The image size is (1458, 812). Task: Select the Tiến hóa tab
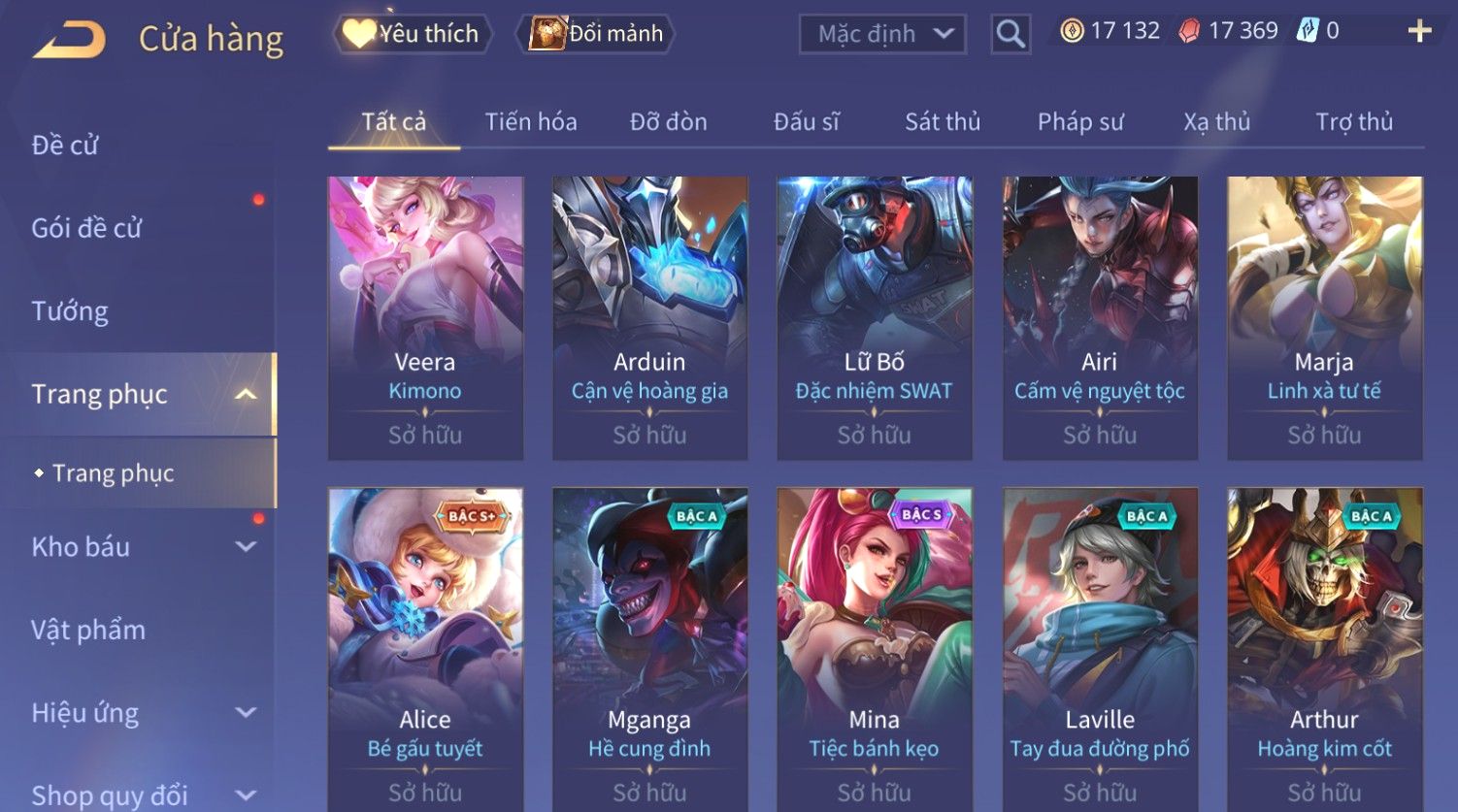531,121
